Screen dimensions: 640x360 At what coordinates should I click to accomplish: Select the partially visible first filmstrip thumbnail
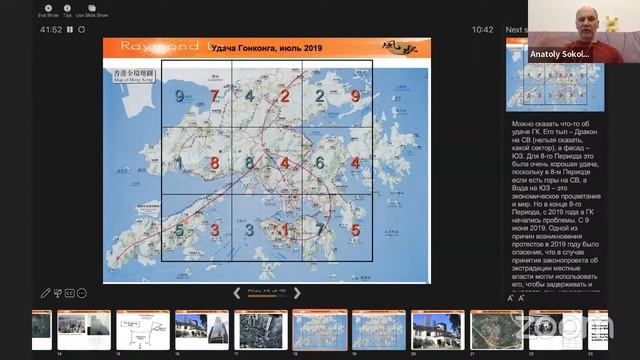pyautogui.click(x=42, y=330)
